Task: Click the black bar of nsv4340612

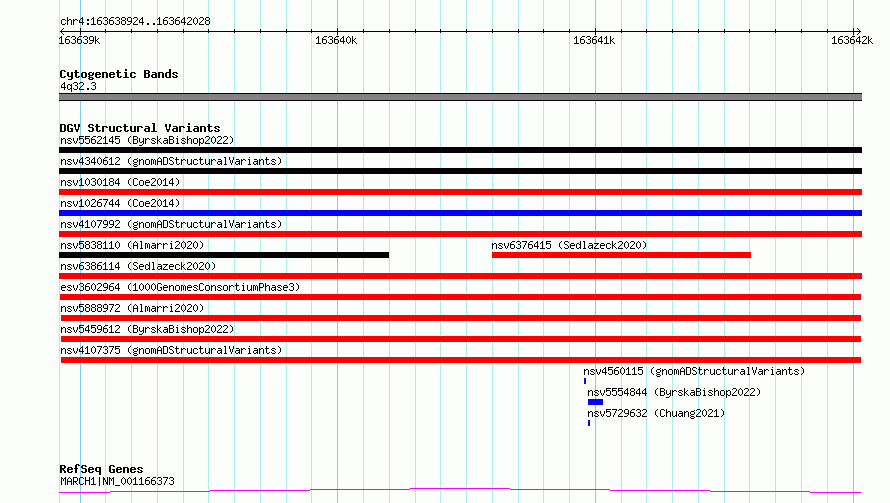Action: (x=460, y=171)
